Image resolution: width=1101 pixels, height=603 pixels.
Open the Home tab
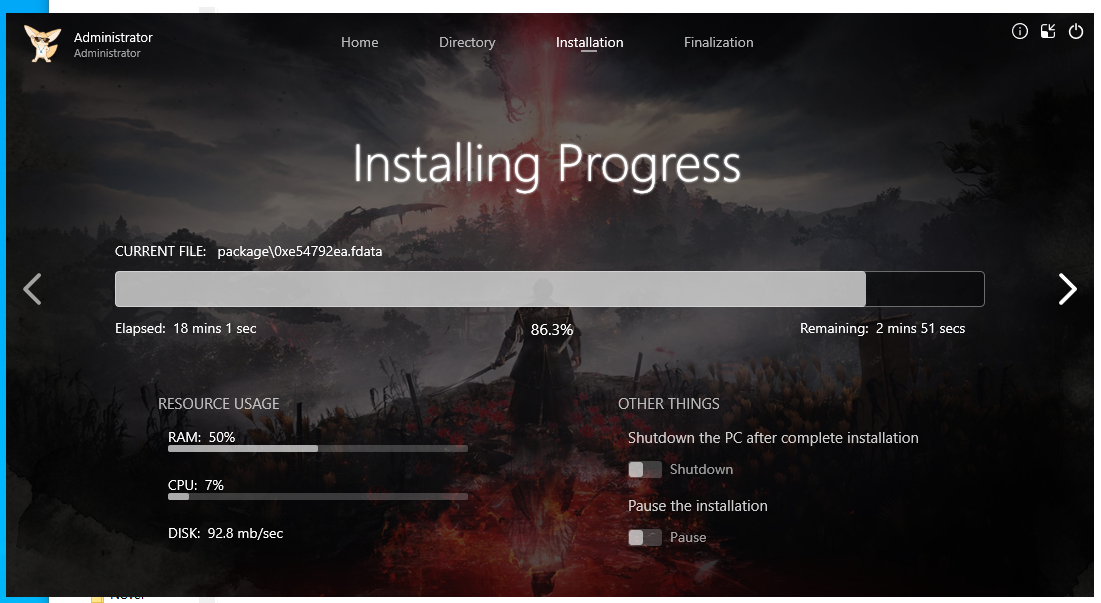tap(360, 42)
